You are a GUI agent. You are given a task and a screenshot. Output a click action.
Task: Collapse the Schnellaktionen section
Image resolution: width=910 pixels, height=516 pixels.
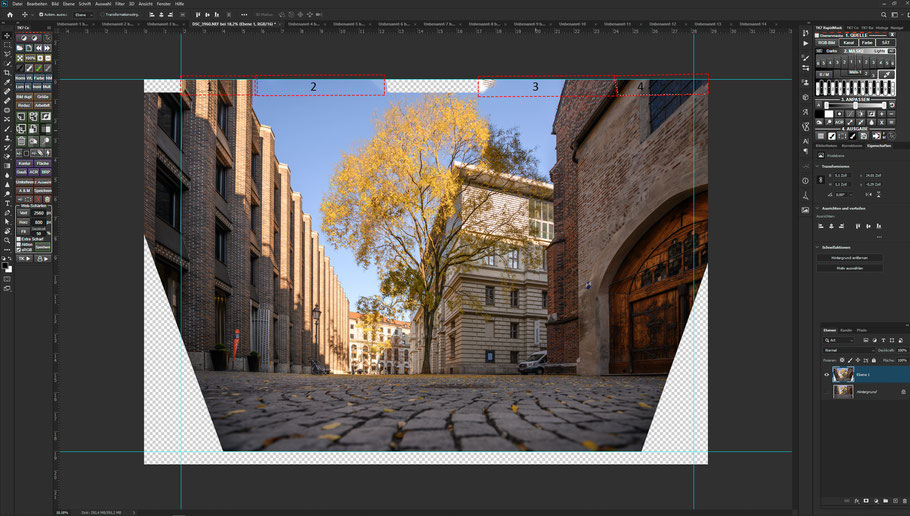819,246
